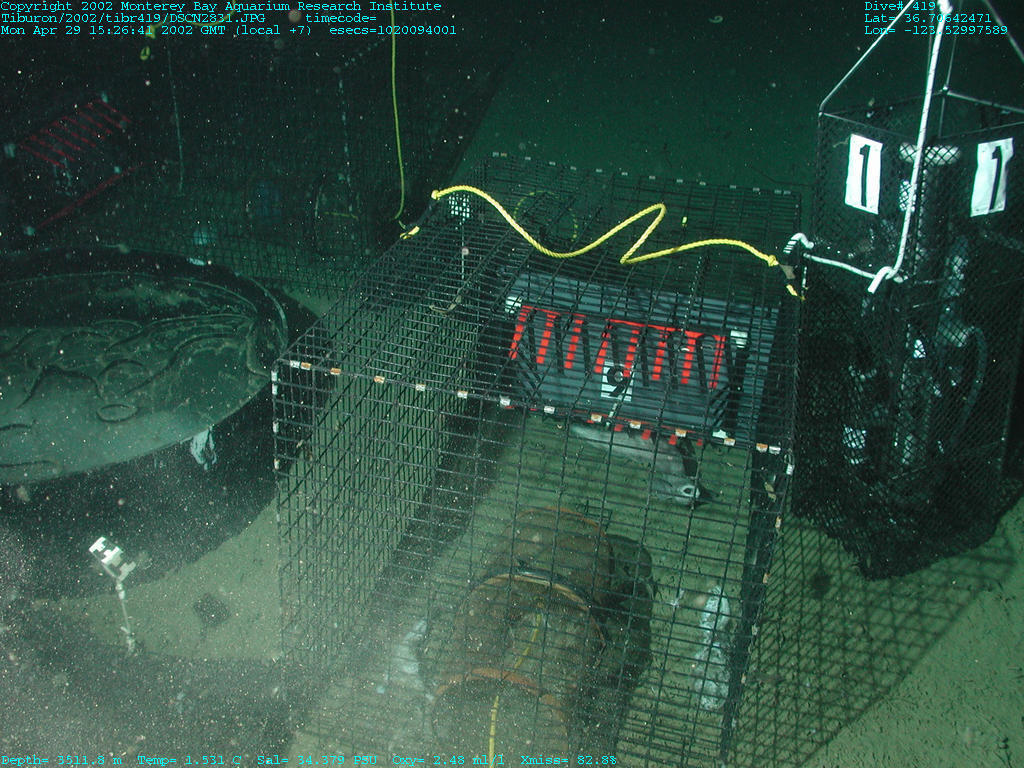Click the esecs=1020094001 readout
Image resolution: width=1024 pixels, height=768 pixels.
392,30
